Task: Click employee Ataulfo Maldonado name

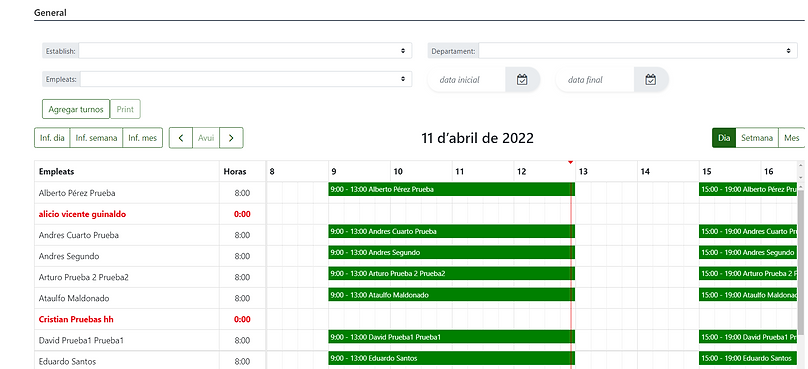Action: [74, 298]
